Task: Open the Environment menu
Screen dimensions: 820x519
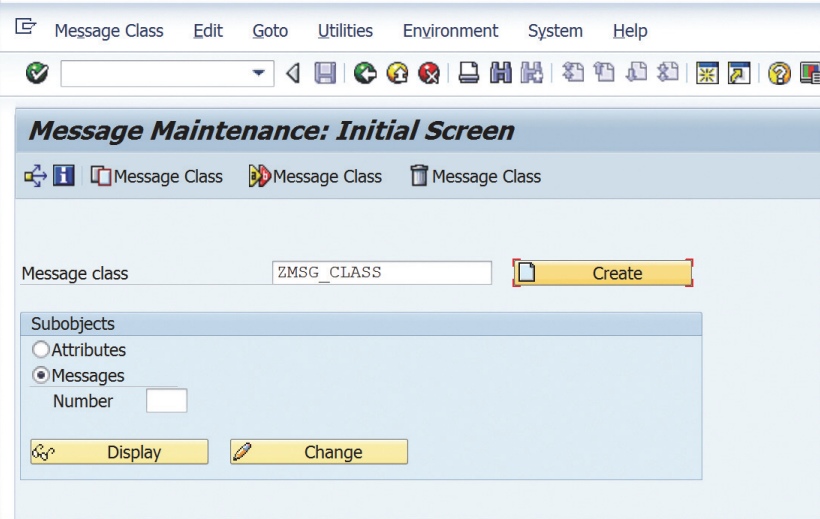Action: tap(450, 31)
